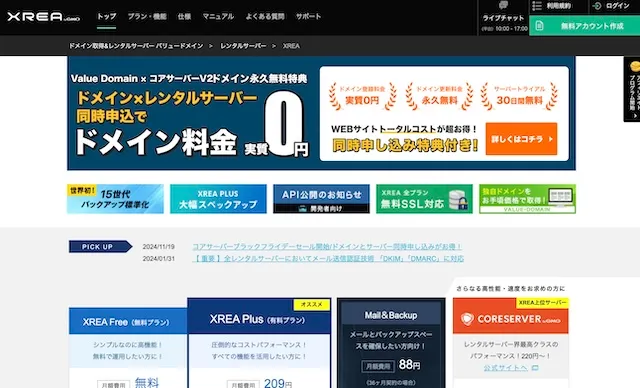The image size is (640, 388).
Task: Click the ログイン arrow icon
Action: pyautogui.click(x=597, y=6)
